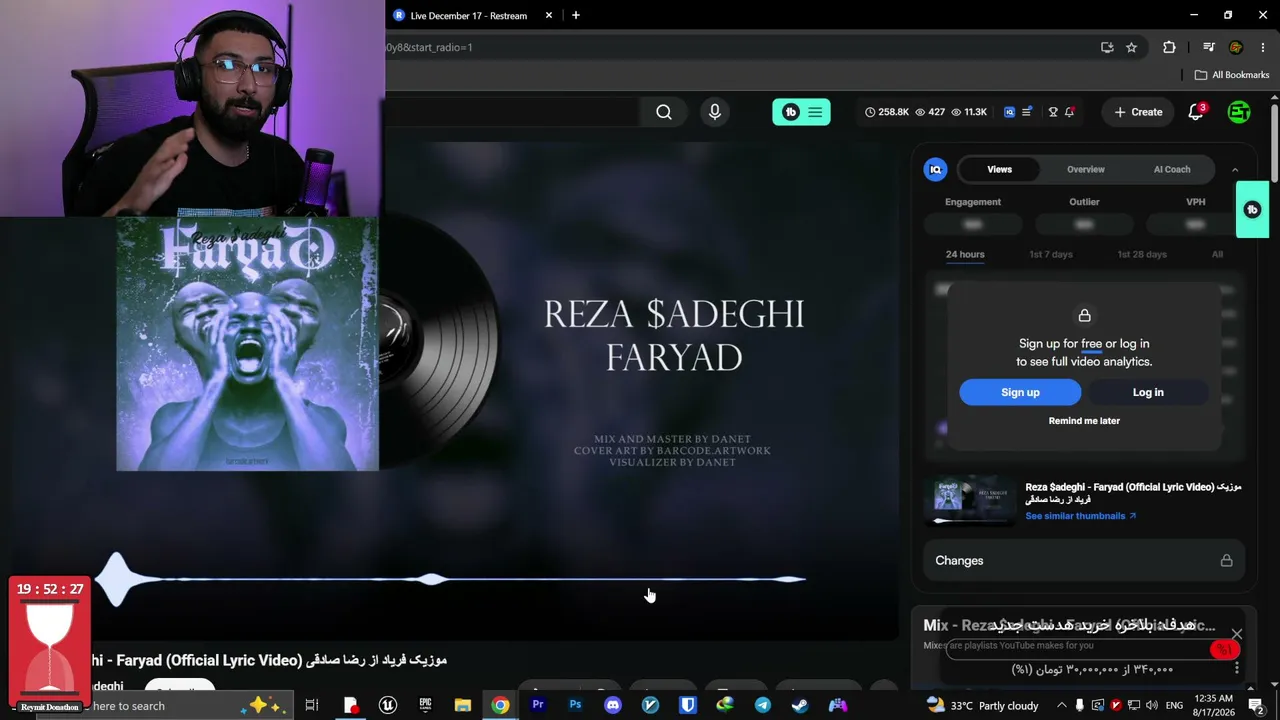Expand the locked Changes section
Screen dimensions: 1280x720
coord(1084,561)
